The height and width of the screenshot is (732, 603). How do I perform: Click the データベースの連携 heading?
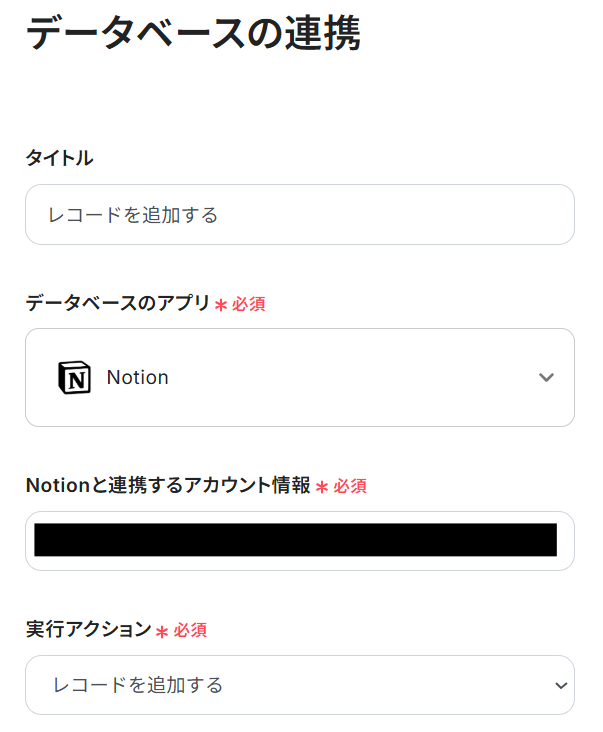click(193, 33)
